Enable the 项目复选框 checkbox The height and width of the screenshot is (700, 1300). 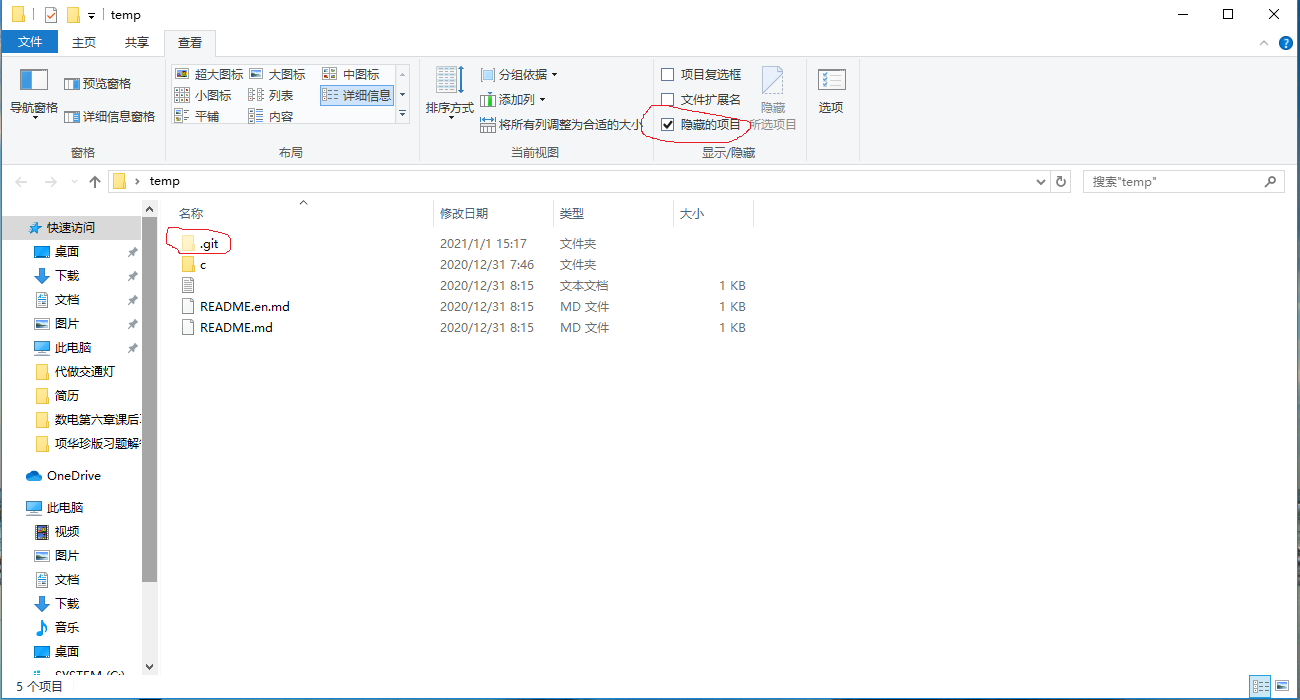point(668,75)
